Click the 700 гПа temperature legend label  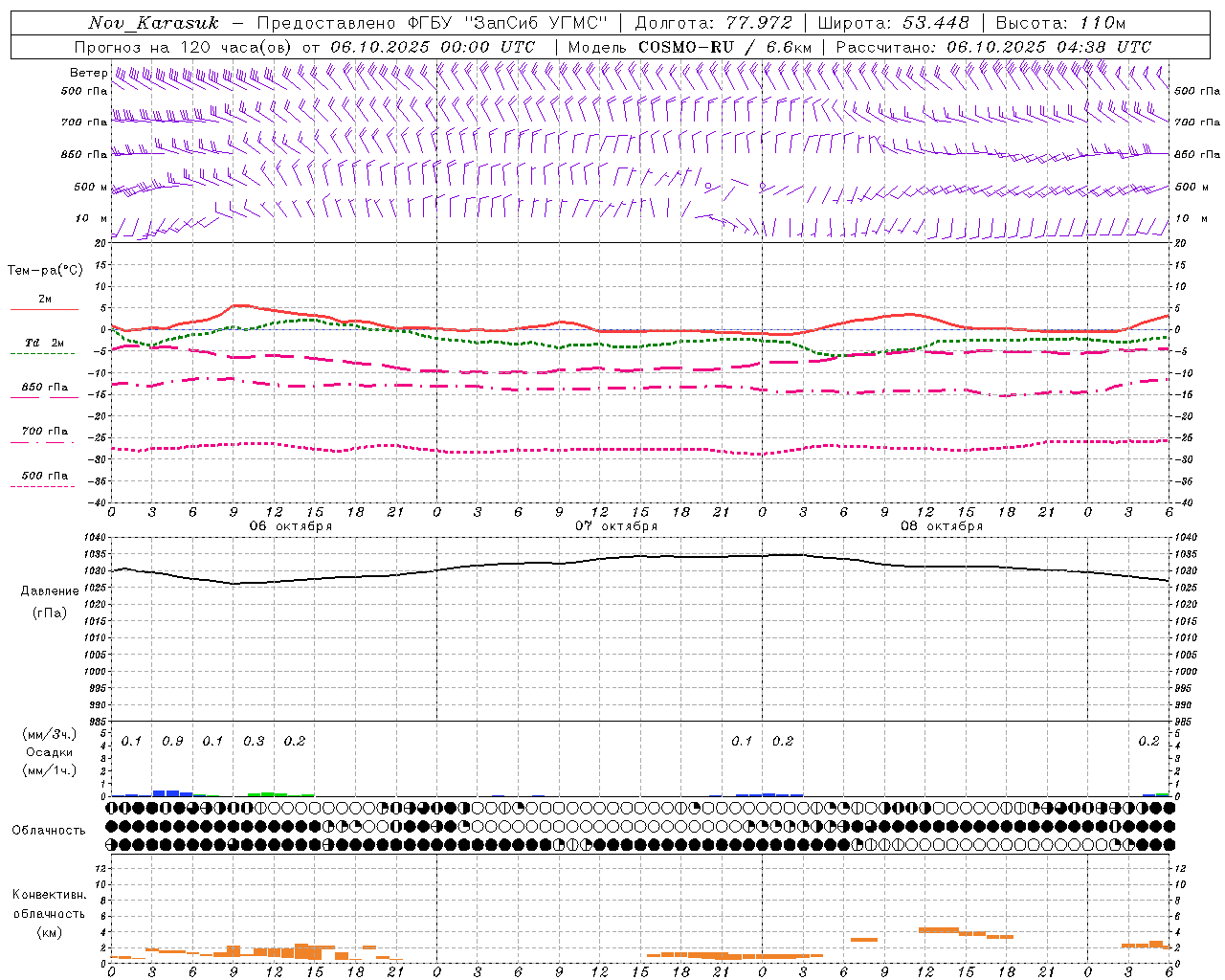[x=45, y=431]
